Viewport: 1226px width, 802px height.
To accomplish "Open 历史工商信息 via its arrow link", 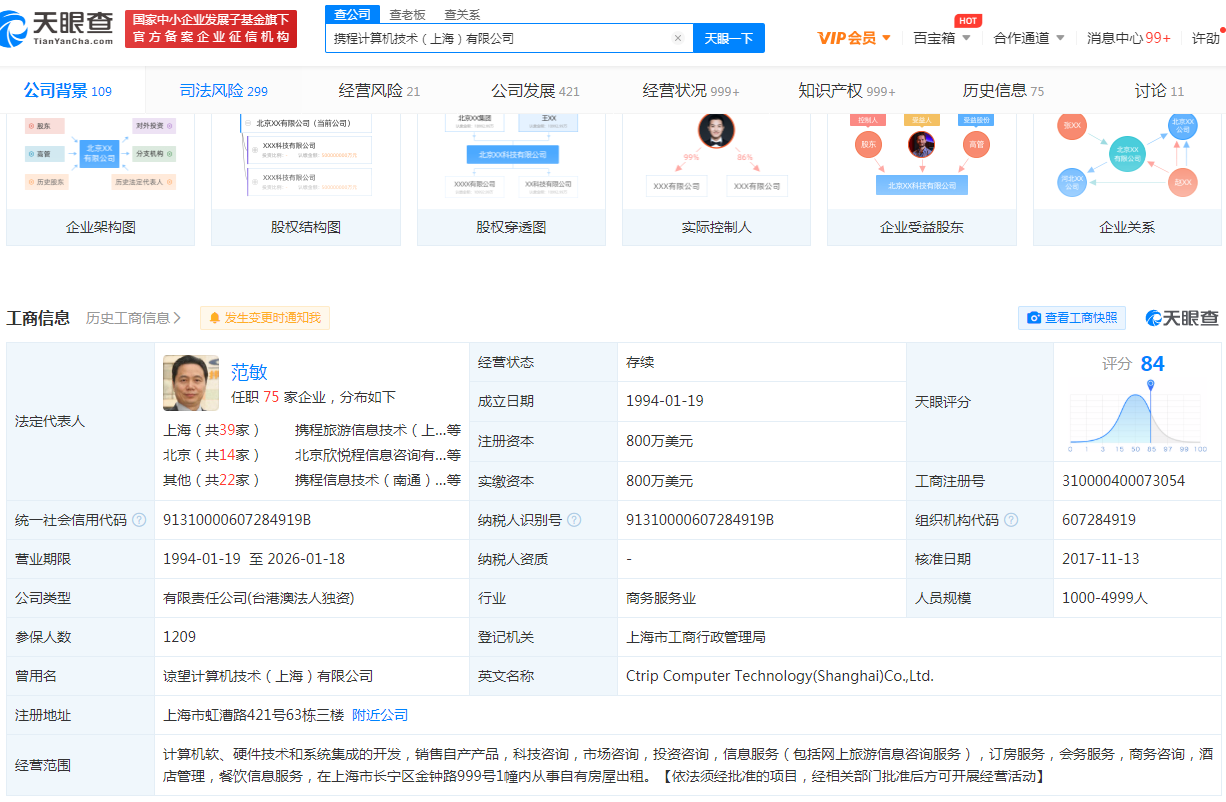I will tap(134, 318).
